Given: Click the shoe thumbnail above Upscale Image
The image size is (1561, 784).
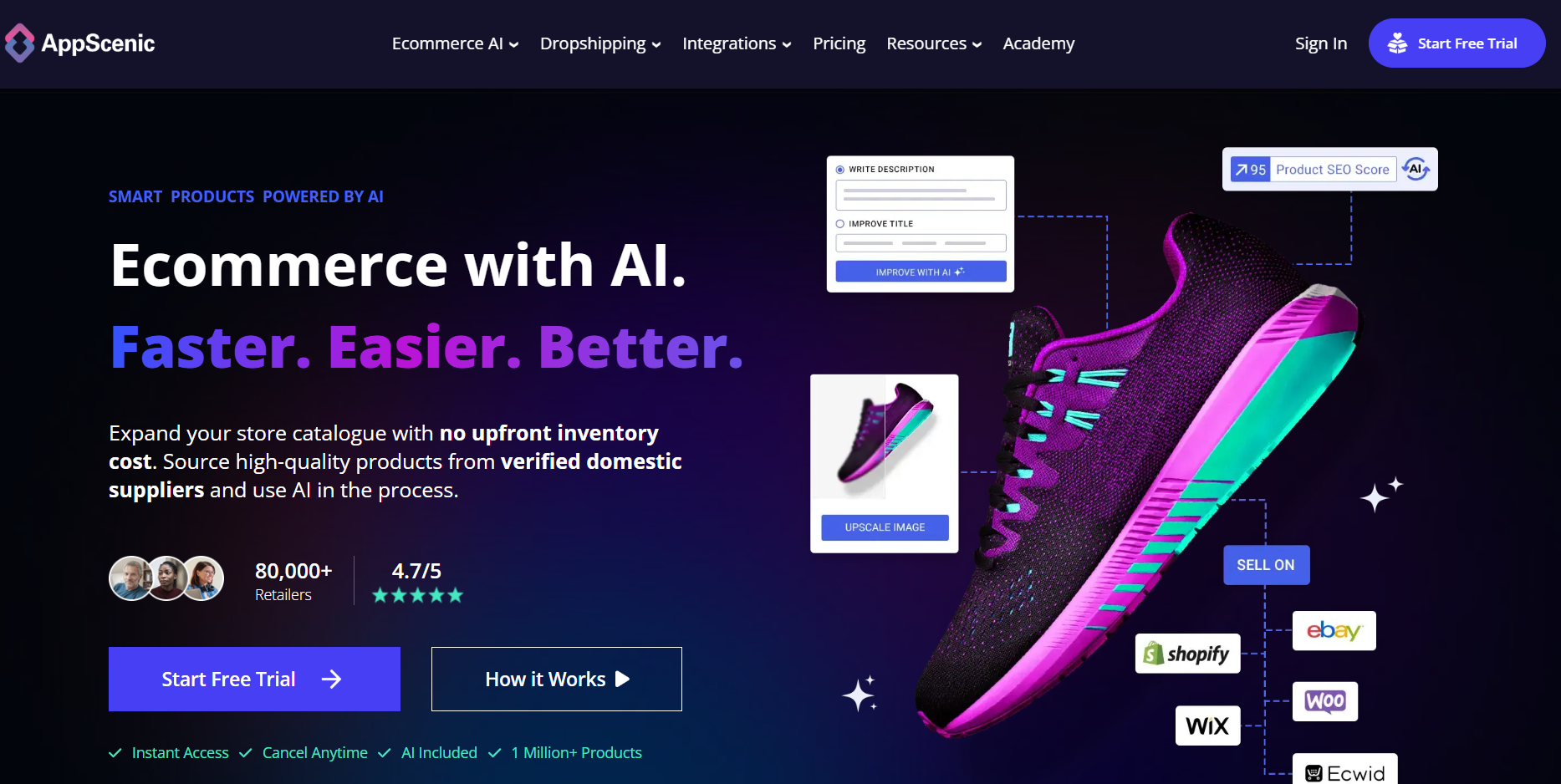Looking at the screenshot, I should [x=885, y=437].
